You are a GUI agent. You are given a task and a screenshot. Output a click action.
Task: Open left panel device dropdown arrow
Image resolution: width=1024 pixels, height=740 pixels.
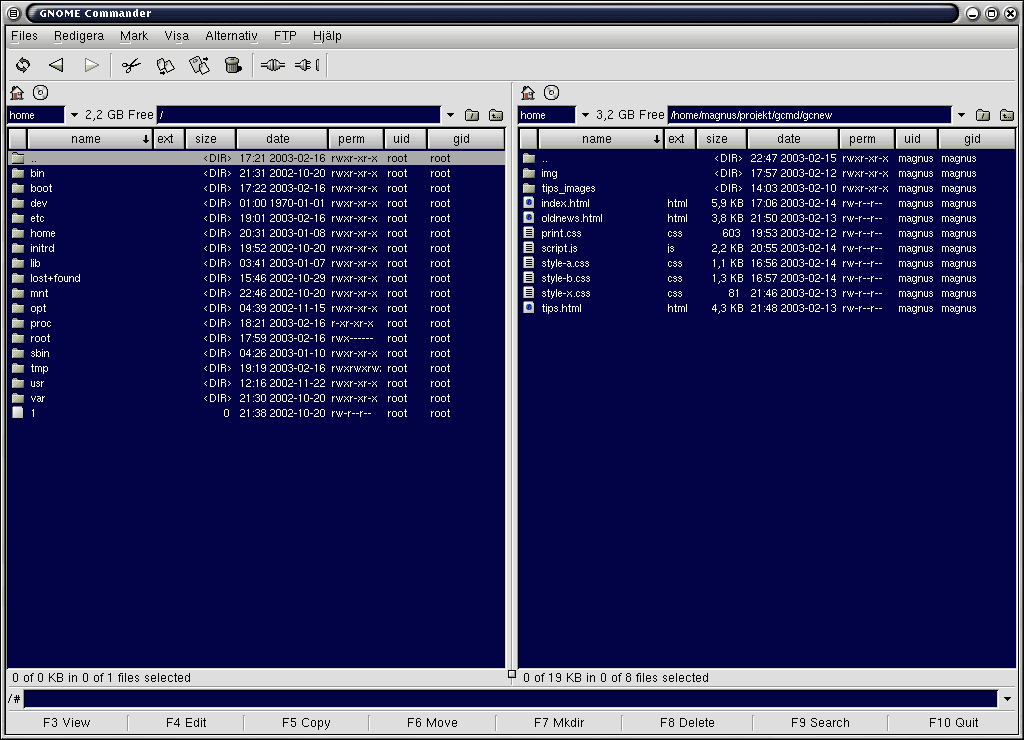pyautogui.click(x=74, y=115)
